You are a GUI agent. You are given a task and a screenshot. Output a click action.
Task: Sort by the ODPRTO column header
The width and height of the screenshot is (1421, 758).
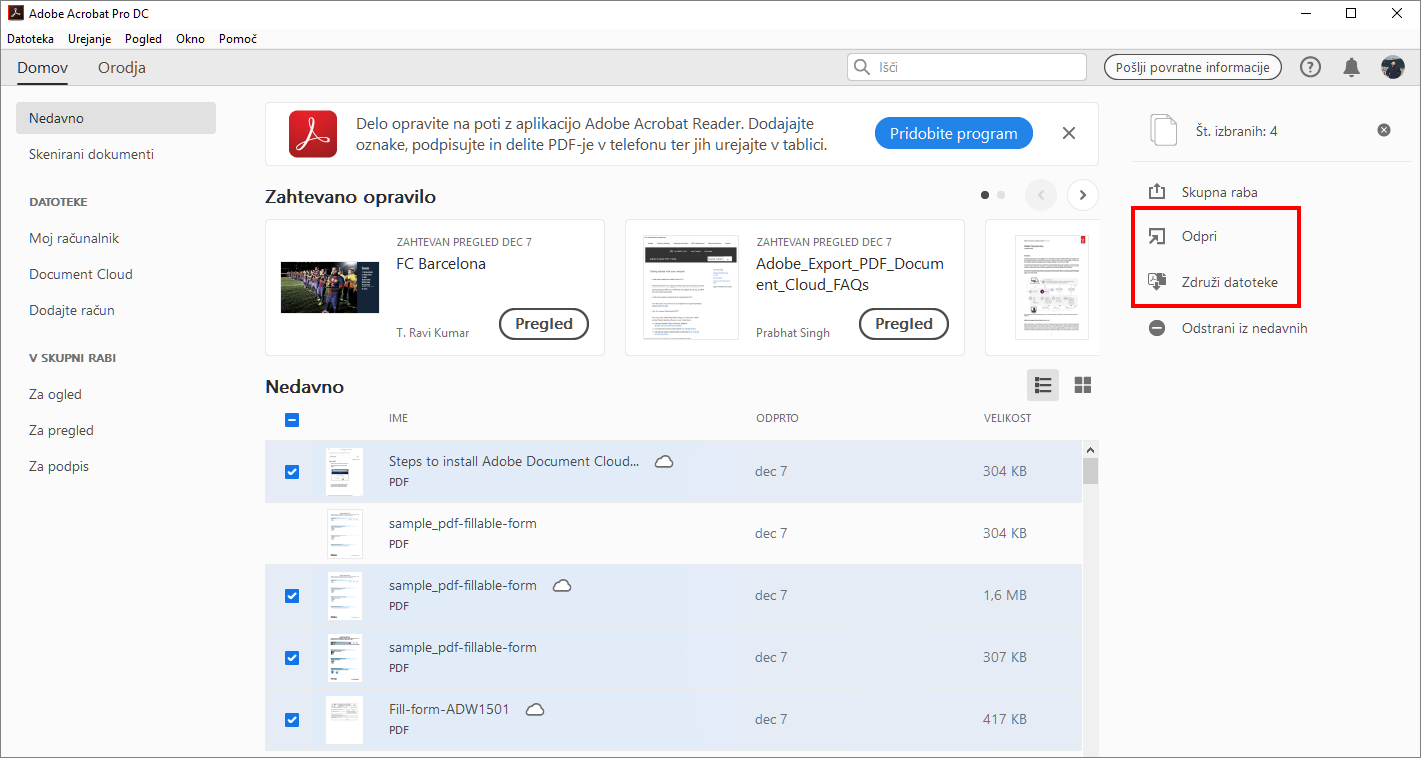pyautogui.click(x=777, y=418)
